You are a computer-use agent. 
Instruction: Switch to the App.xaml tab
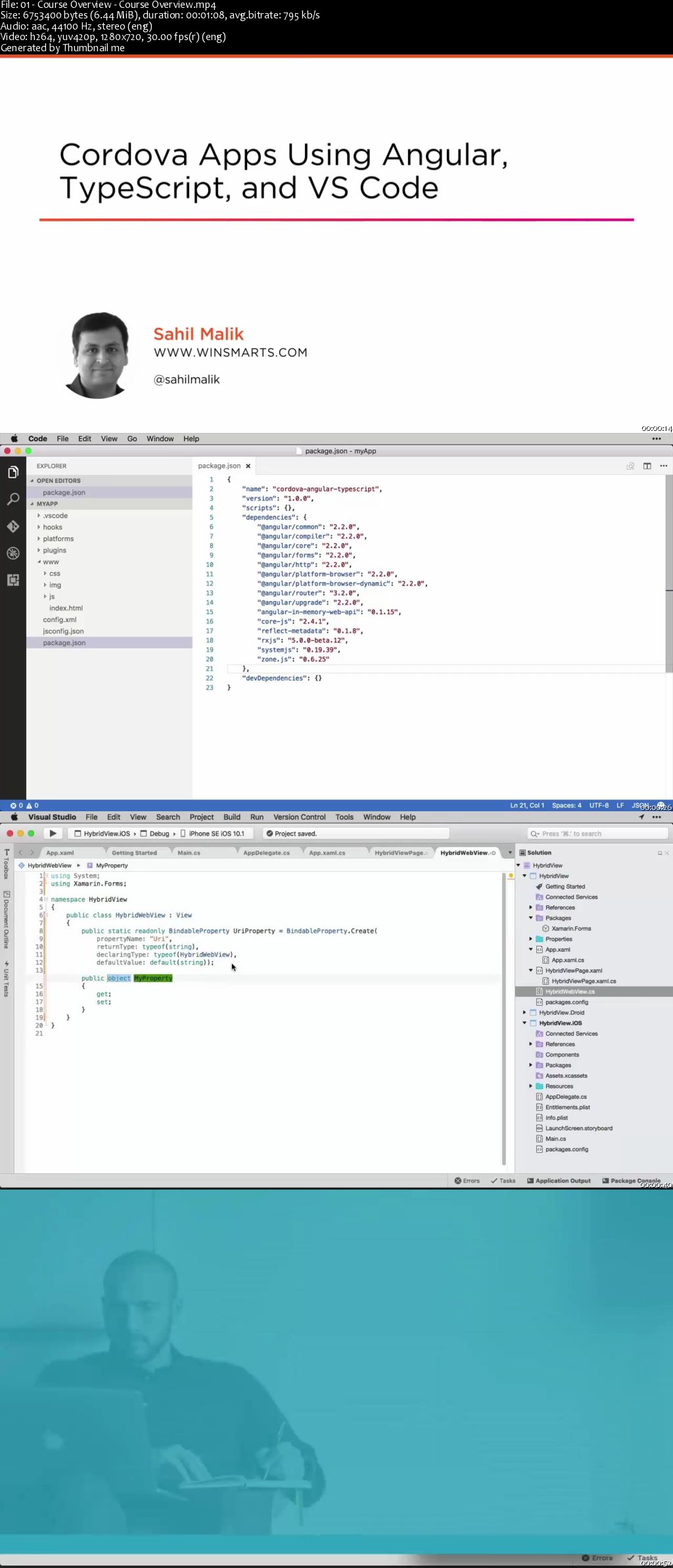pyautogui.click(x=60, y=853)
